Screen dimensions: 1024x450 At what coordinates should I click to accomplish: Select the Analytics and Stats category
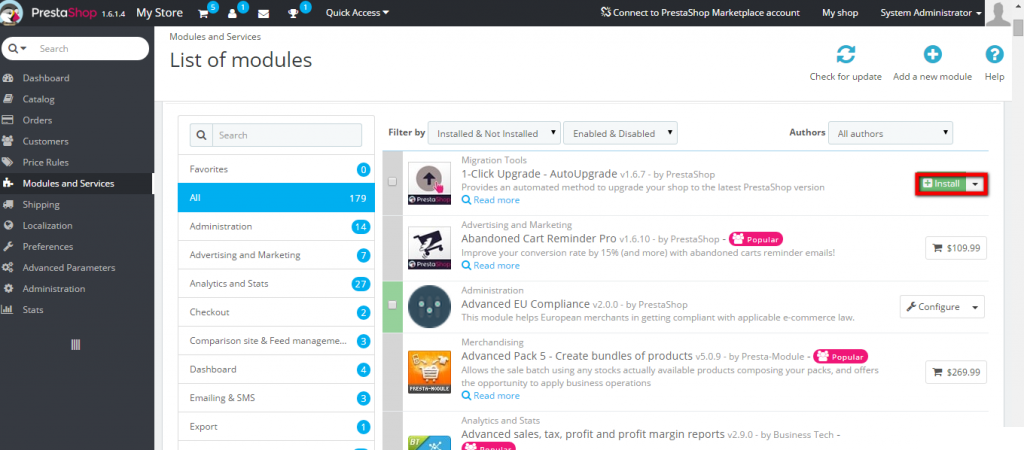click(276, 283)
